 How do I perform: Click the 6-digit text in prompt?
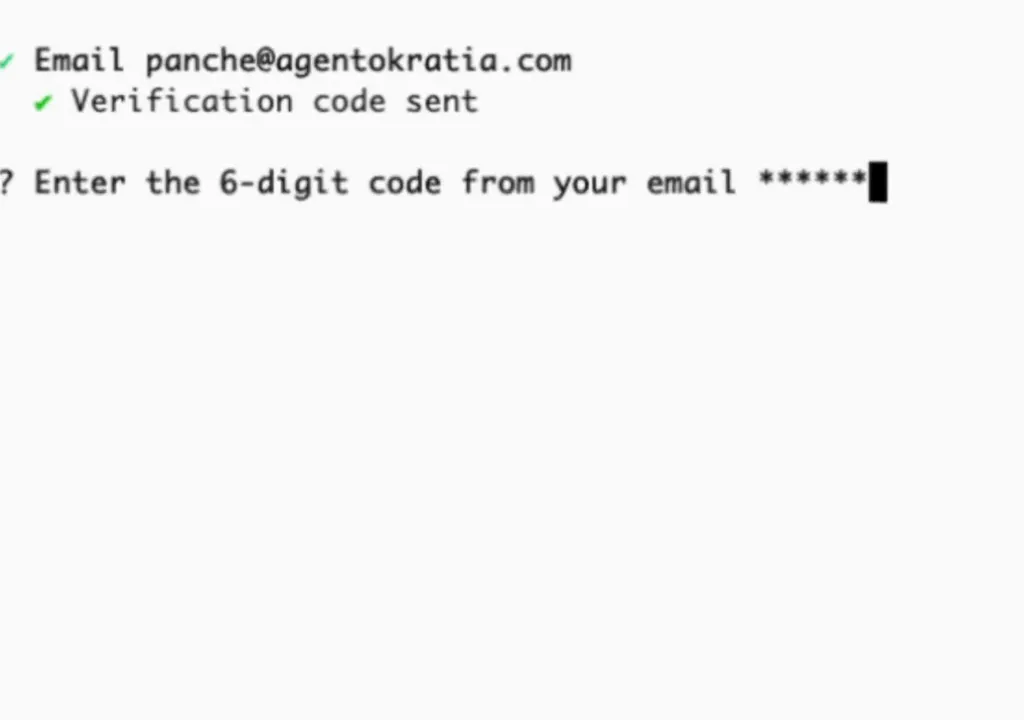point(283,184)
